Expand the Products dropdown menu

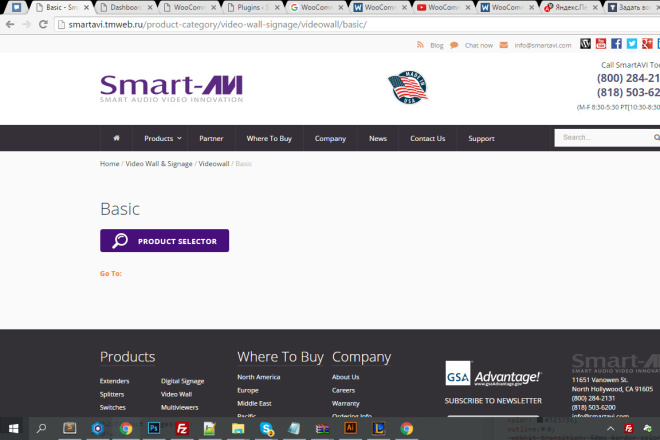point(162,138)
